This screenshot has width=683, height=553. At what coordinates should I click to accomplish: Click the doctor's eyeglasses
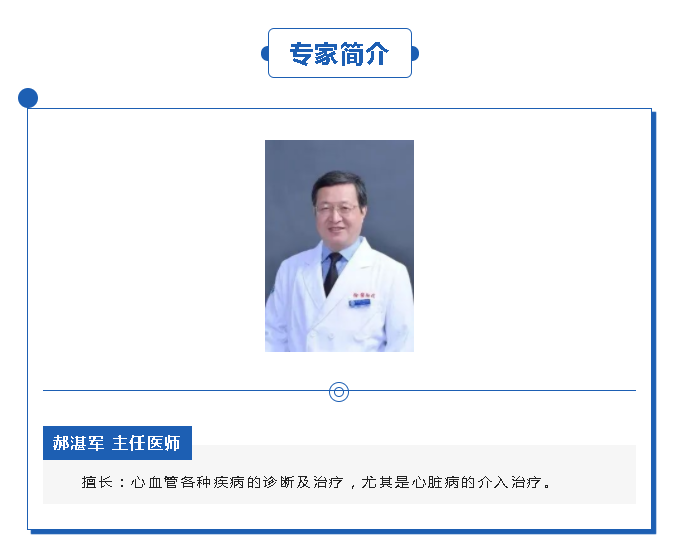click(x=337, y=209)
